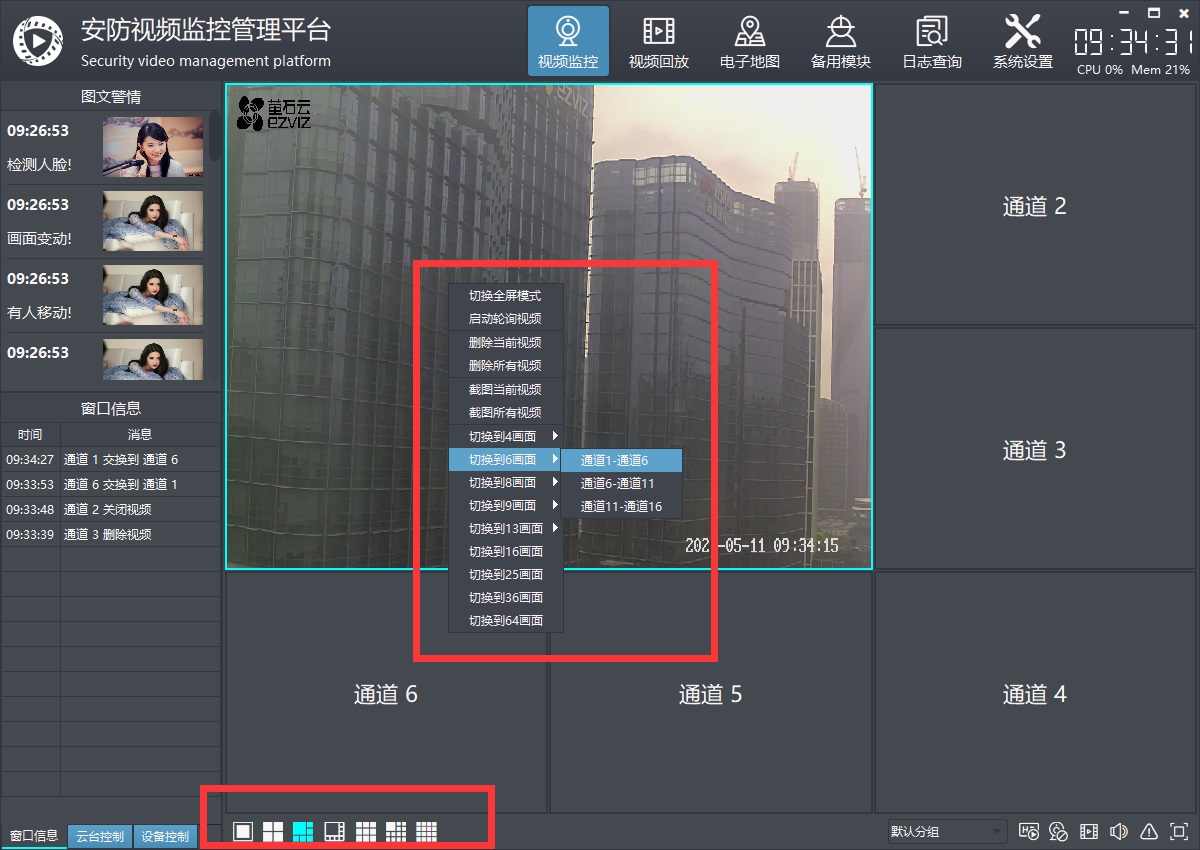1200x850 pixels.
Task: Choose 通道6-通道11 from the submenu
Action: click(617, 483)
